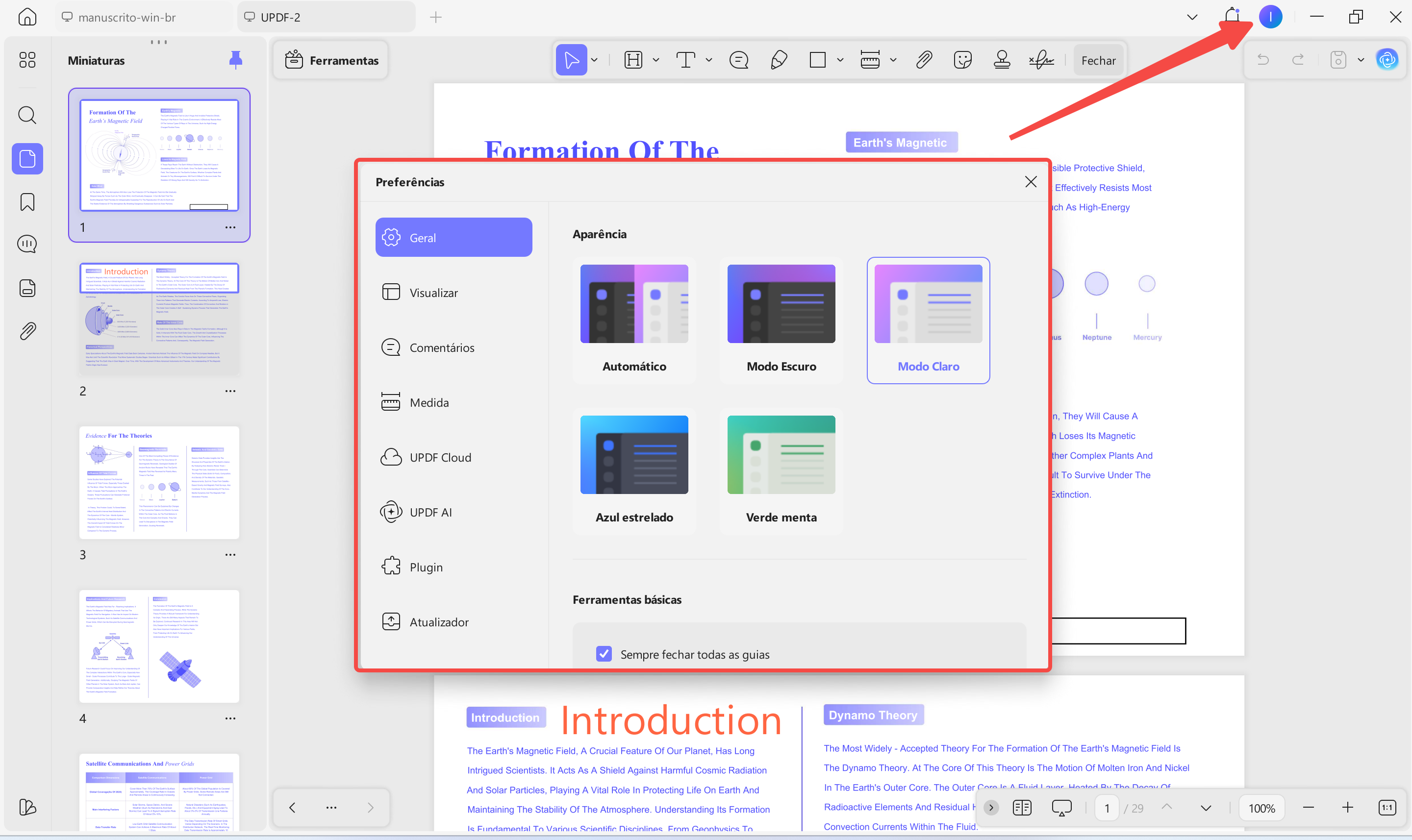This screenshot has height=840, width=1412.
Task: Open page 2 thumbnail options menu
Action: pos(230,391)
